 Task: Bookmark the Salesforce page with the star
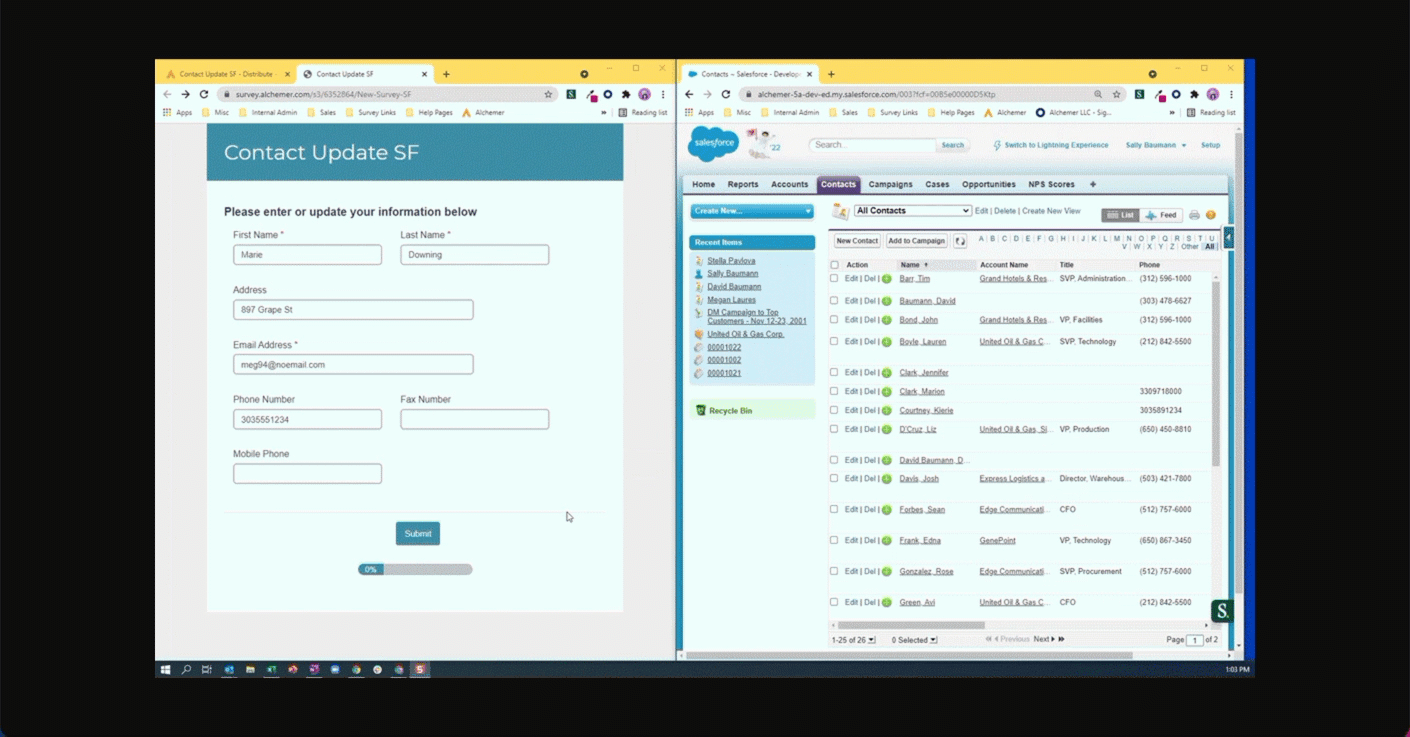coord(1117,94)
